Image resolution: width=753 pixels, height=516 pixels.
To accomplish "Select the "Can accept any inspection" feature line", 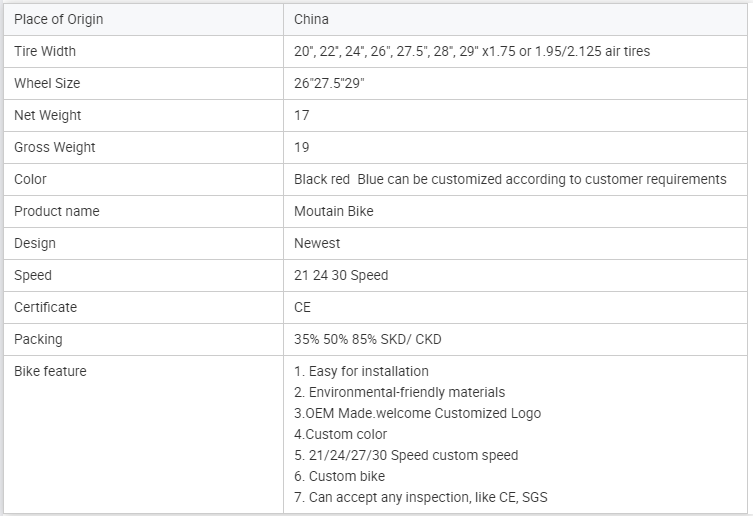I will tap(421, 497).
